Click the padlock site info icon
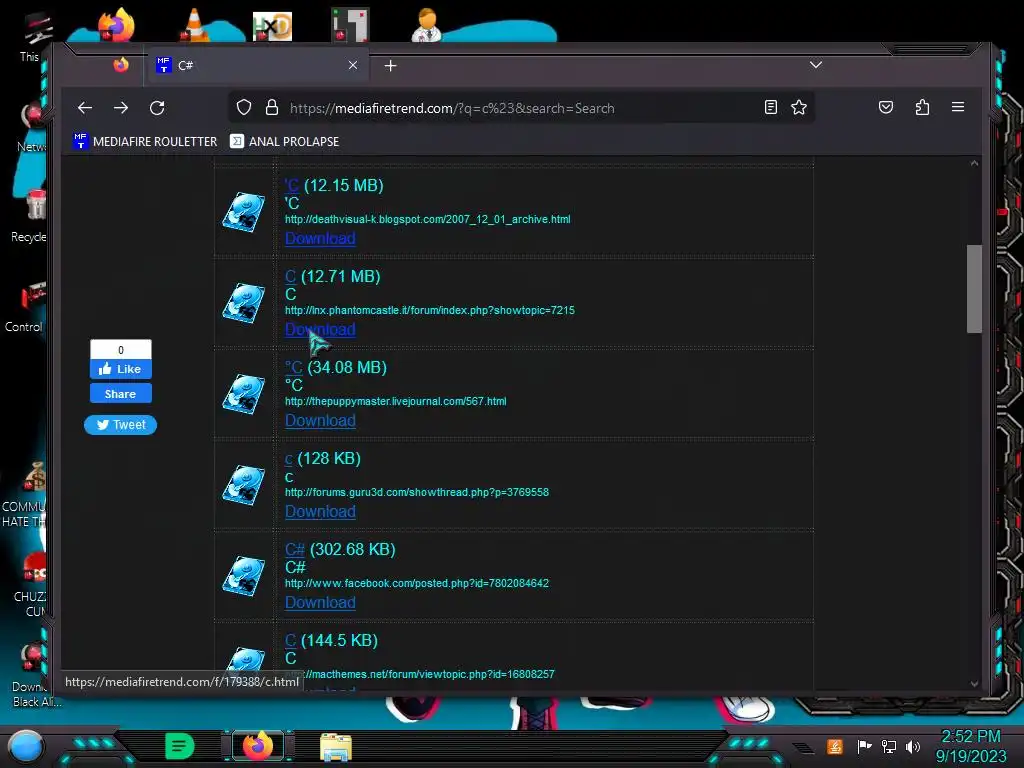This screenshot has width=1024, height=768. point(272,108)
